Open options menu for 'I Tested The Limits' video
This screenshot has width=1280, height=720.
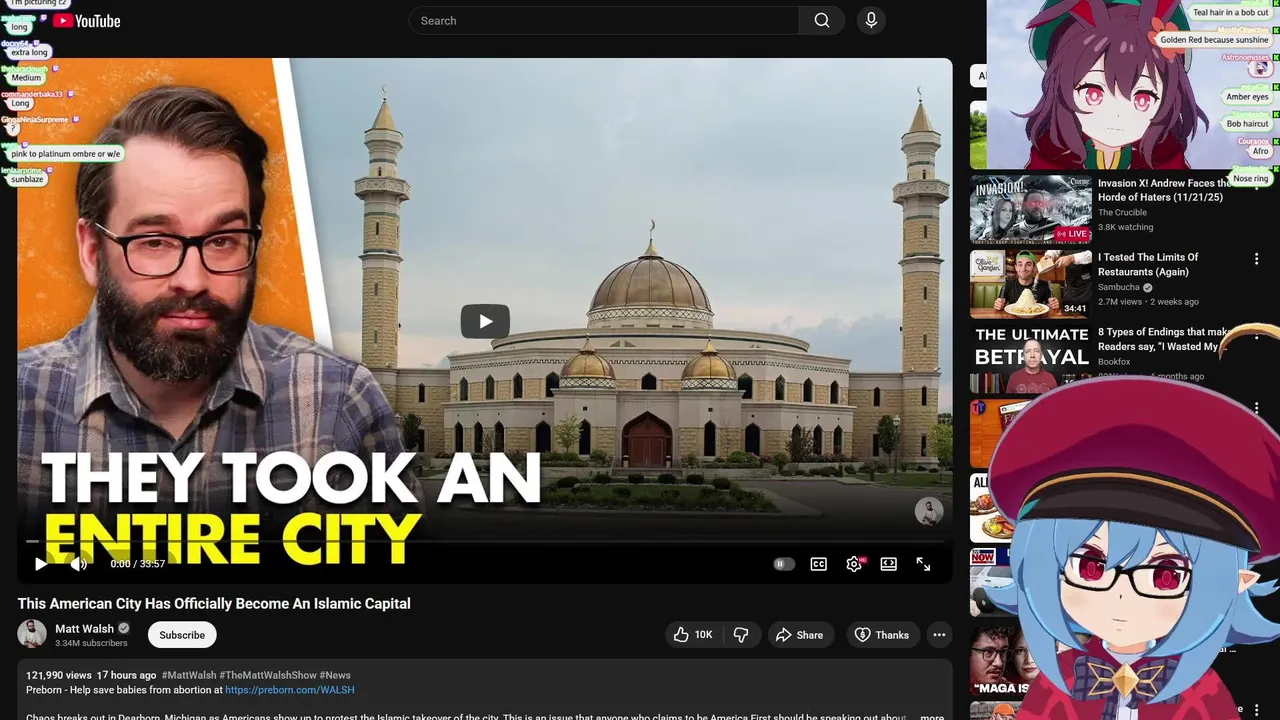1256,259
